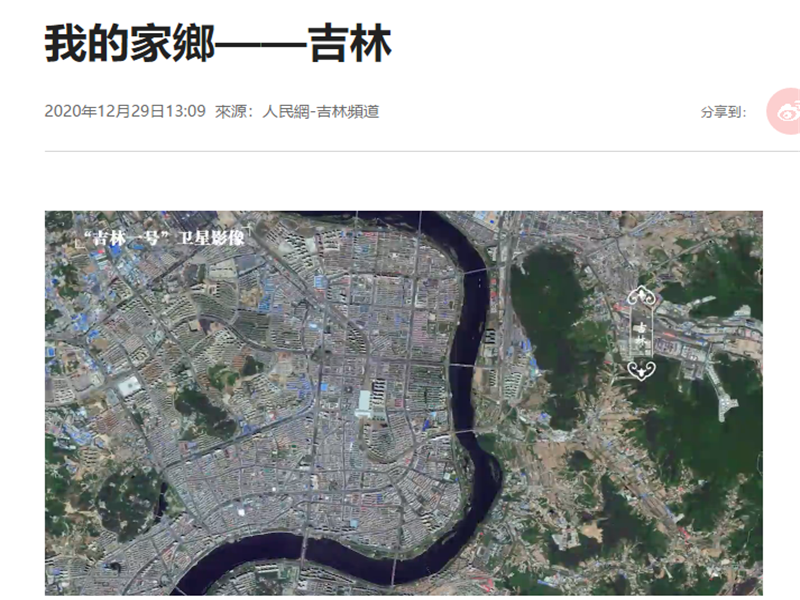Click the lower cloud ornament below 吉林 label

[x=641, y=369]
